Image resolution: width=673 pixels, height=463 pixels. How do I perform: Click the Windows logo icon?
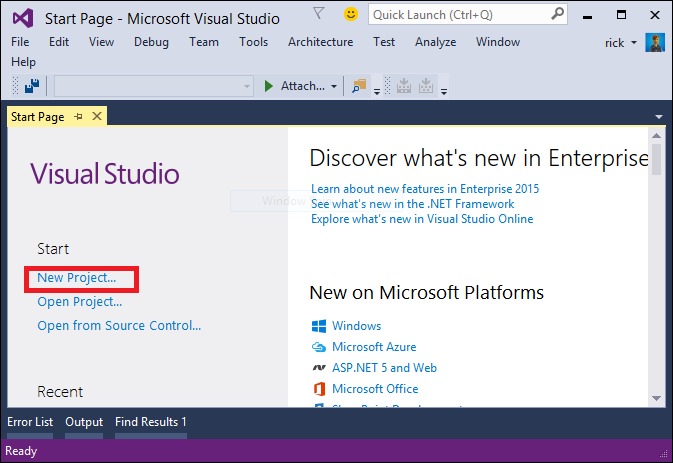318,326
